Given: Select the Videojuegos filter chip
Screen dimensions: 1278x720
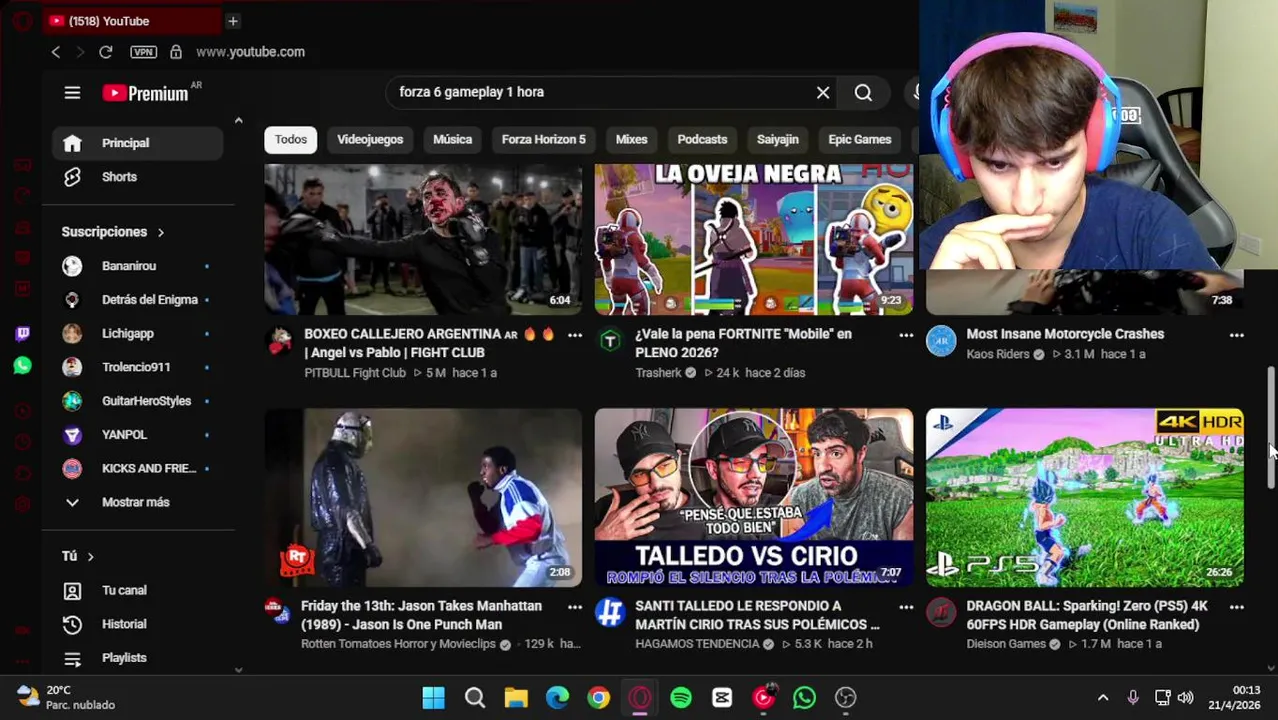Looking at the screenshot, I should [x=370, y=139].
